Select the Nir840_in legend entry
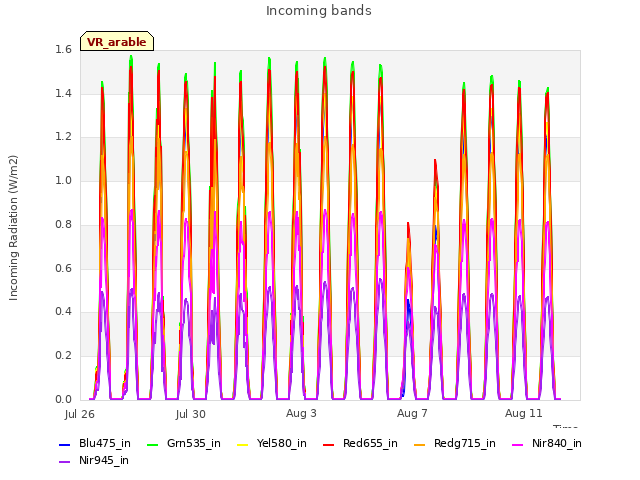640x480 pixels. [547, 443]
